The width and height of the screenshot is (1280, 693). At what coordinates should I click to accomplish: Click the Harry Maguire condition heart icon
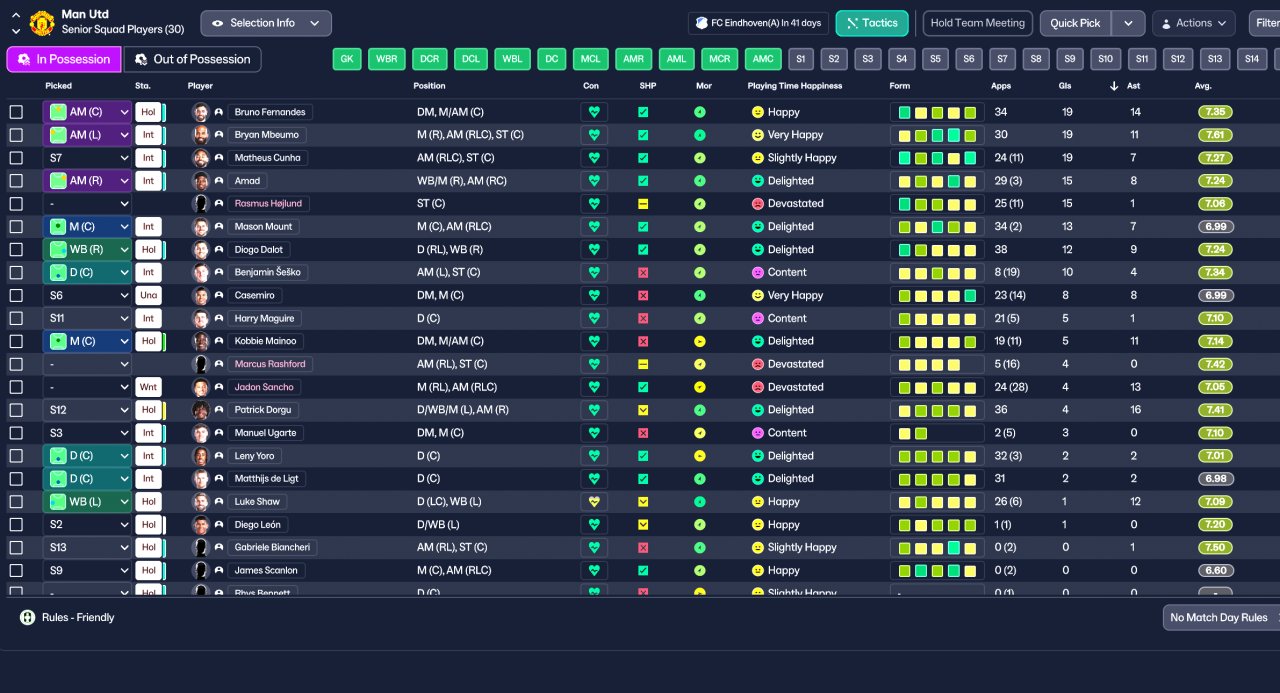pyautogui.click(x=594, y=318)
